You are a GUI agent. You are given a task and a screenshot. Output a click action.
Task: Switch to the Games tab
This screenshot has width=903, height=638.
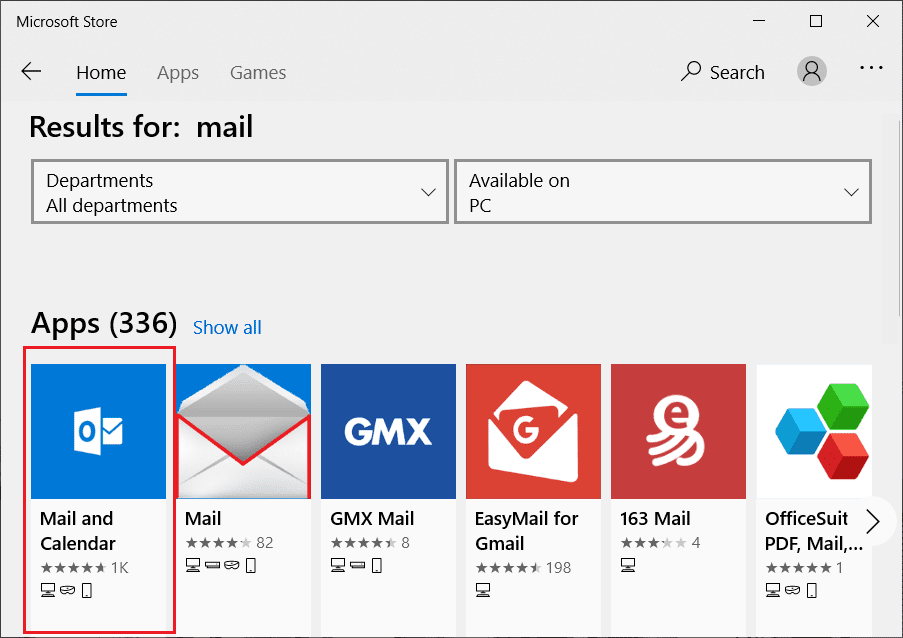[258, 73]
